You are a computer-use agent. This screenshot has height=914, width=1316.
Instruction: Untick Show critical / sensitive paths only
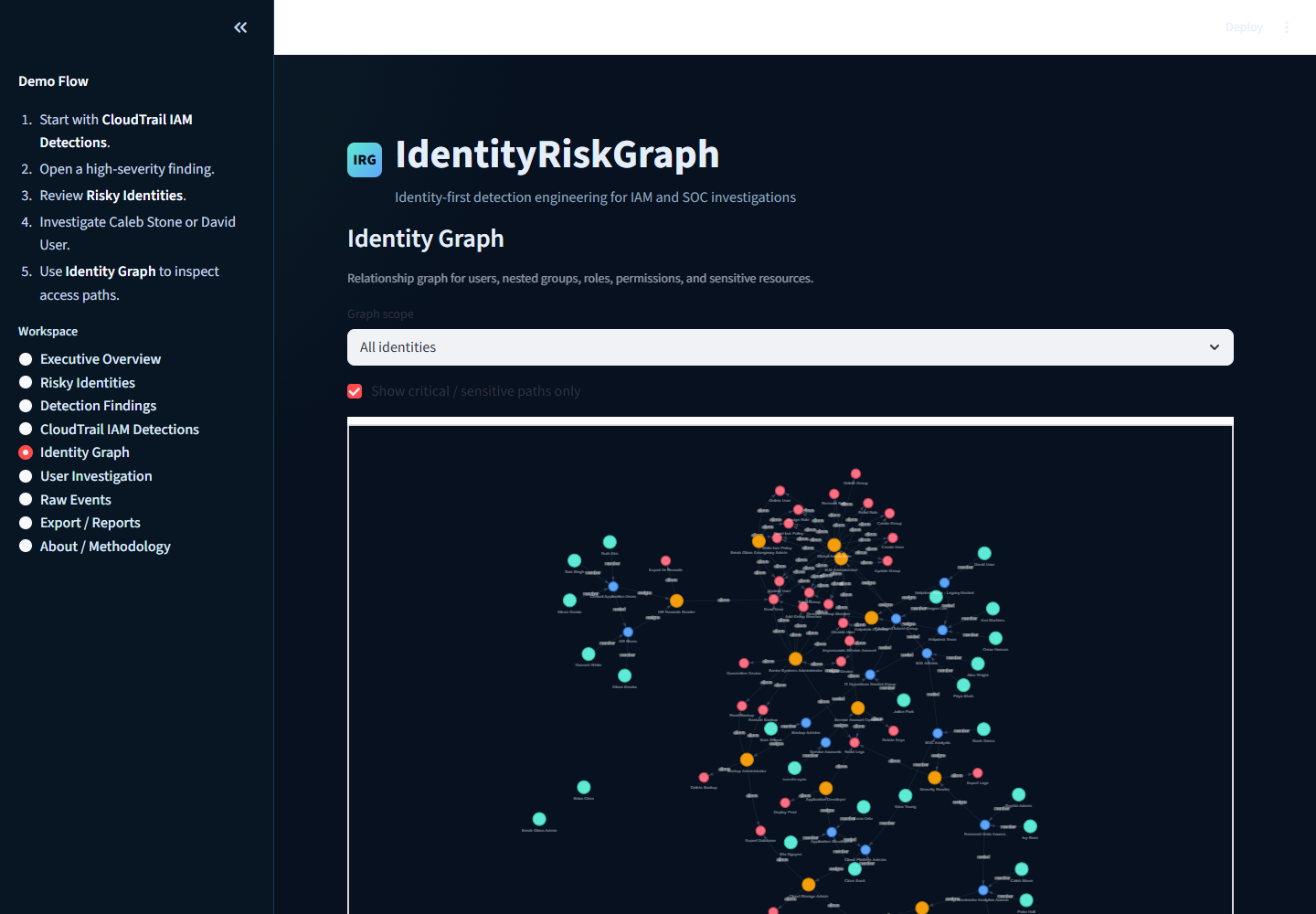point(355,391)
